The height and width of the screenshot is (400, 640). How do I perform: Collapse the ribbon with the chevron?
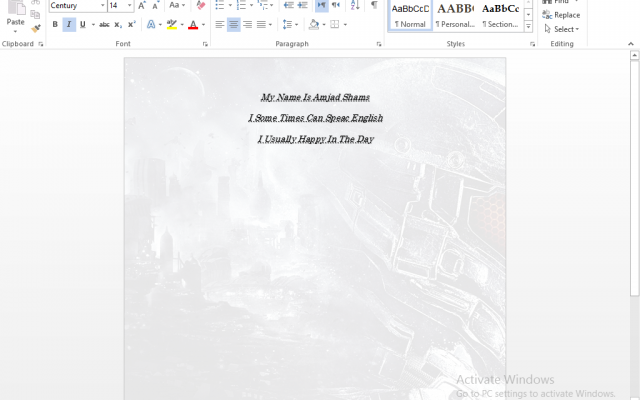click(631, 44)
